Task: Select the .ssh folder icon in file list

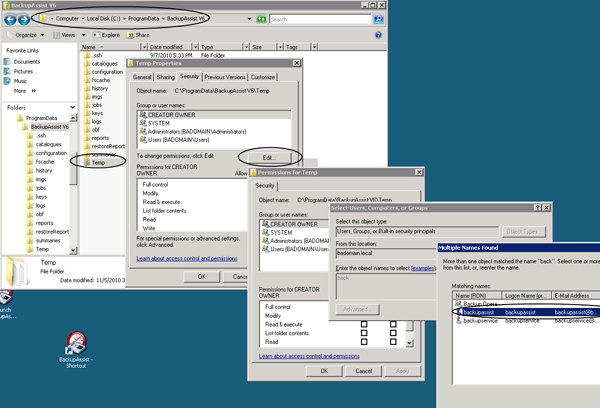Action: (87, 55)
